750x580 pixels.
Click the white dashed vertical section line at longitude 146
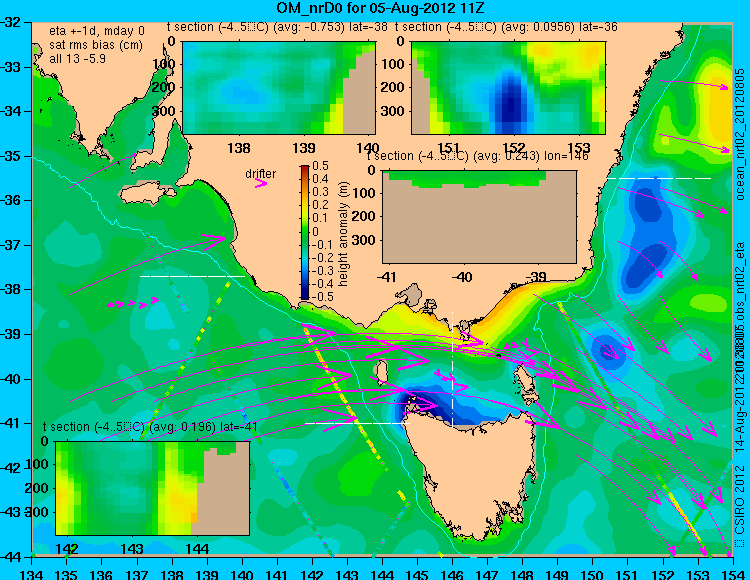pos(452,369)
